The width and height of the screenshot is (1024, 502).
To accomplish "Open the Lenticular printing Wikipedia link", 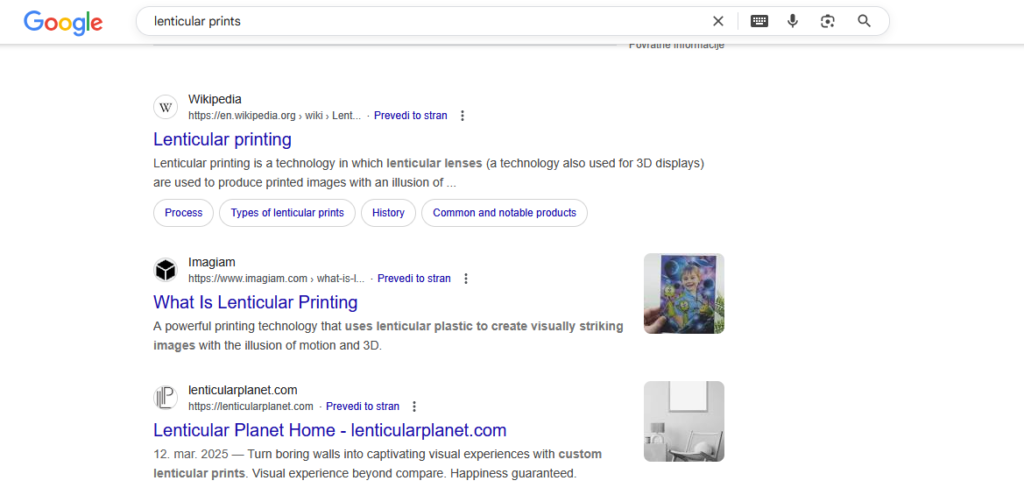I will tap(222, 139).
